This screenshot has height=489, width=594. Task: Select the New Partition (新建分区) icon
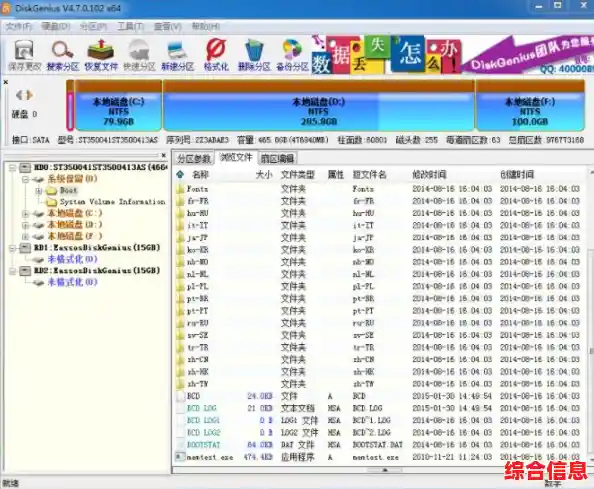pos(178,55)
